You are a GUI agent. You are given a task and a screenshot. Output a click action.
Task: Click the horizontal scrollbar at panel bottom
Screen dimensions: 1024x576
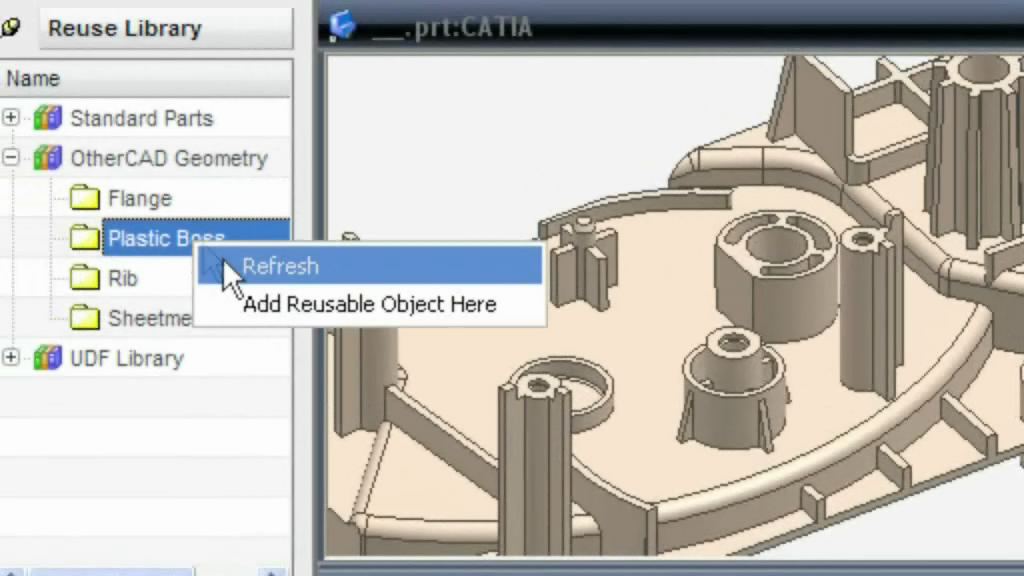coord(110,570)
